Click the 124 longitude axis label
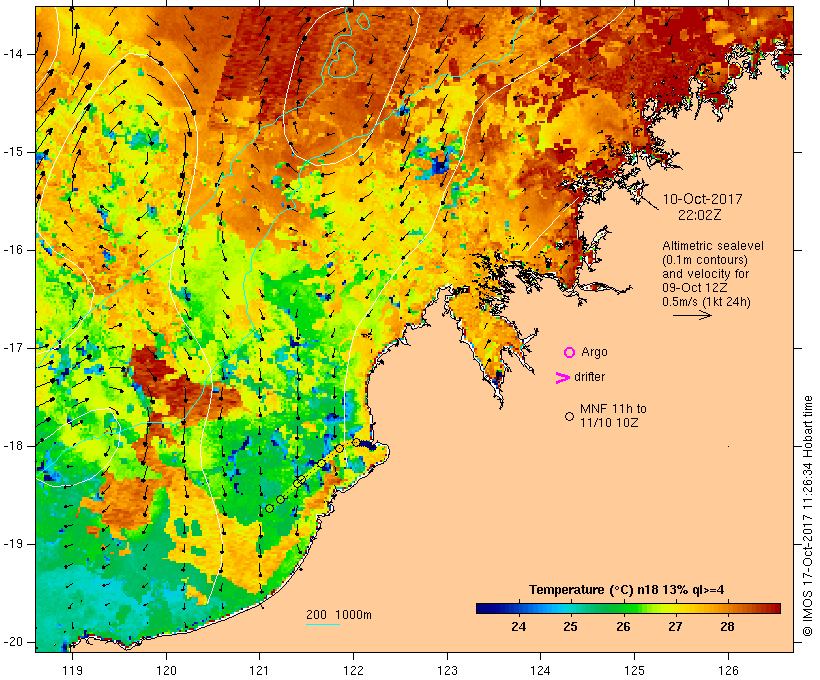The width and height of the screenshot is (820, 680). tap(541, 670)
